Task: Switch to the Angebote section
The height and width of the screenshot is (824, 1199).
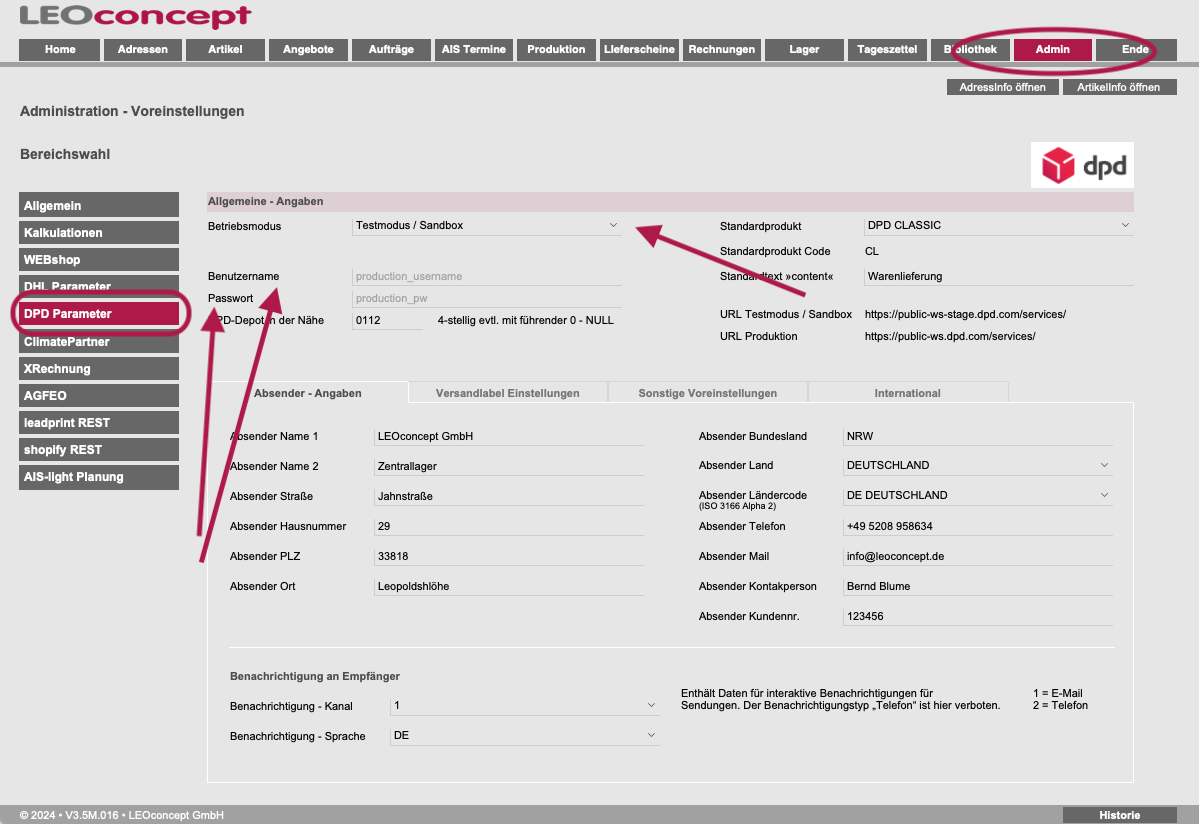Action: point(308,50)
